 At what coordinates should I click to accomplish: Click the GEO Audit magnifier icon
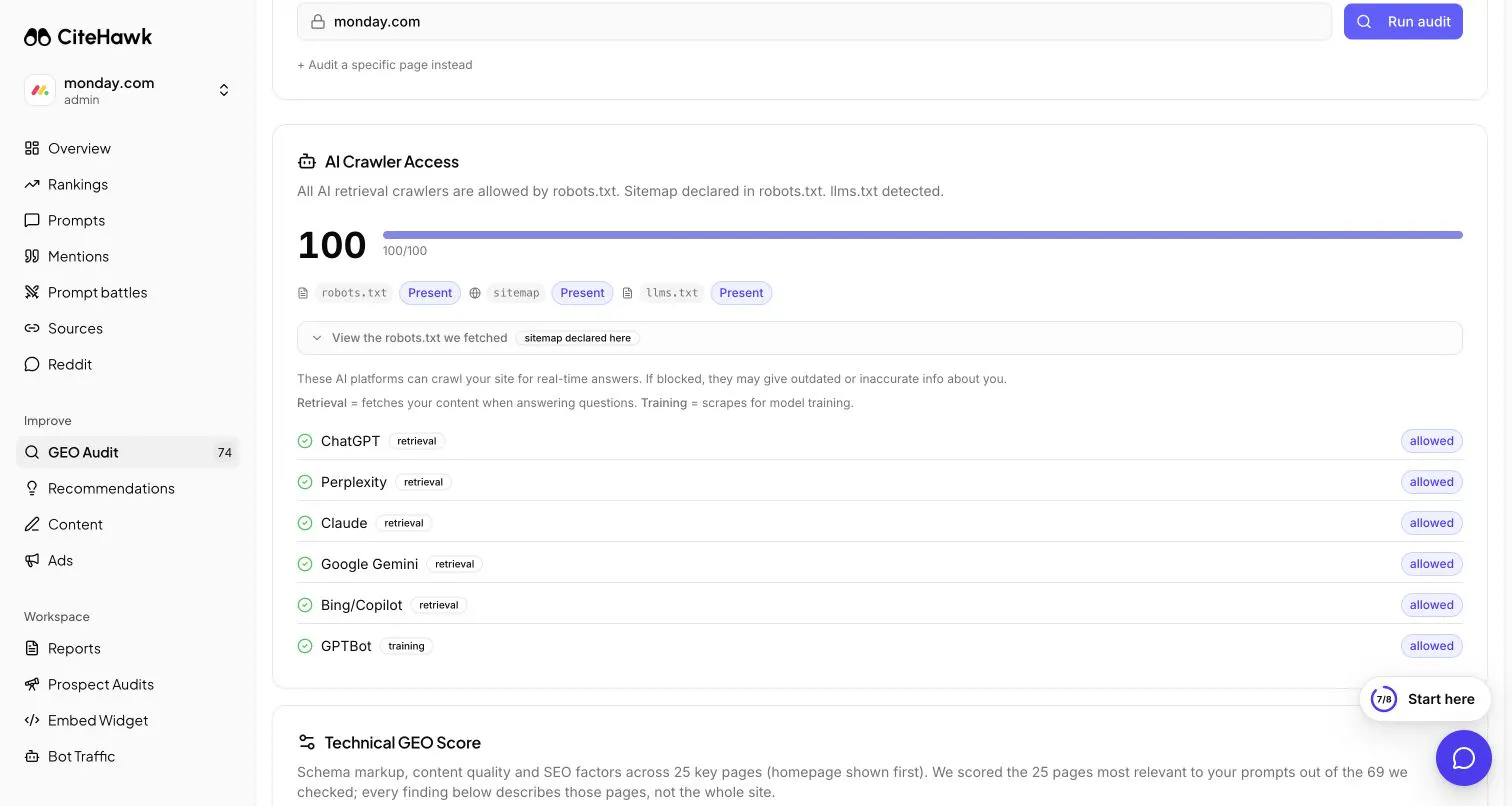point(32,452)
